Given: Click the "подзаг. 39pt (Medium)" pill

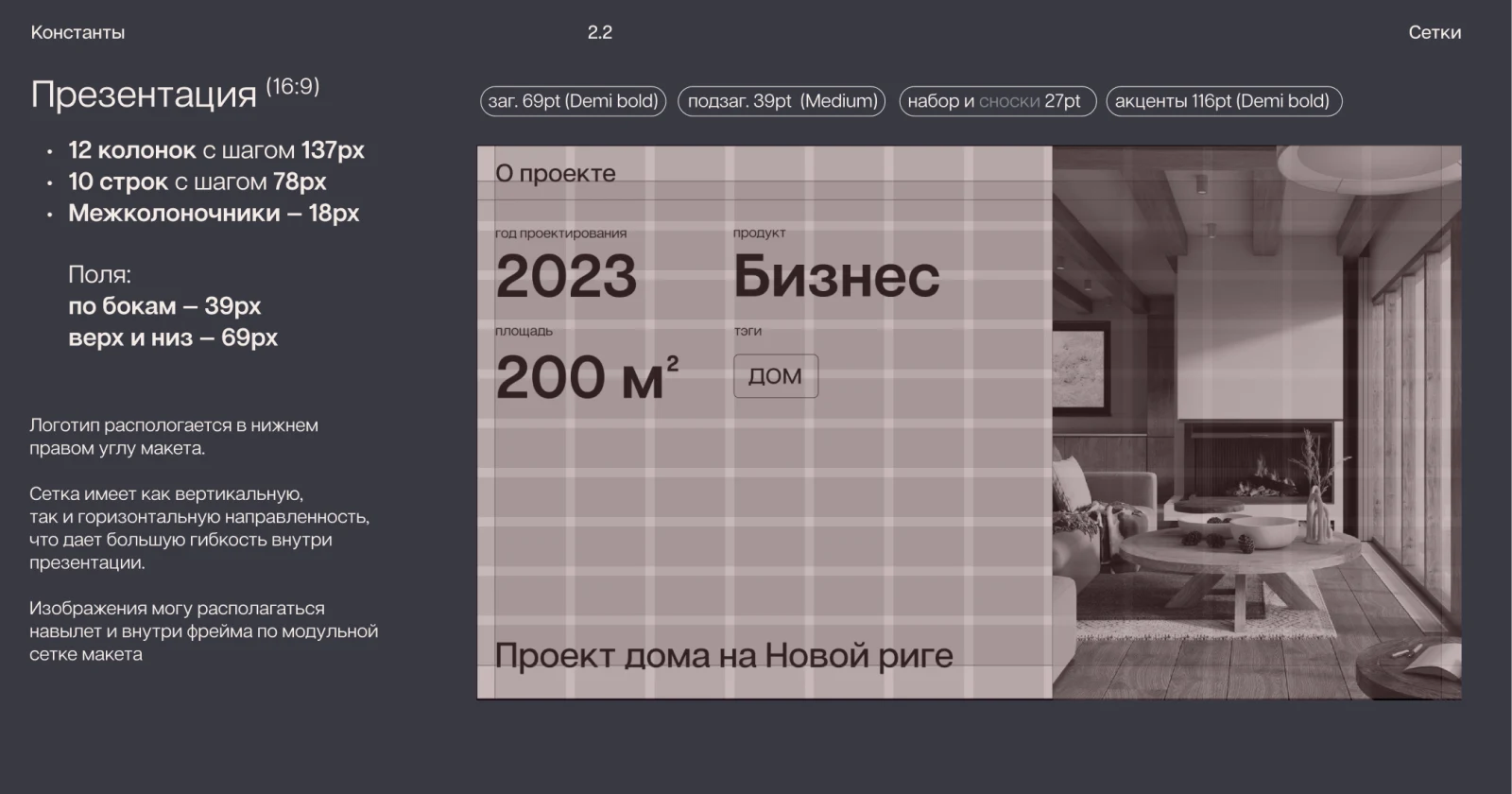Looking at the screenshot, I should pyautogui.click(x=782, y=101).
